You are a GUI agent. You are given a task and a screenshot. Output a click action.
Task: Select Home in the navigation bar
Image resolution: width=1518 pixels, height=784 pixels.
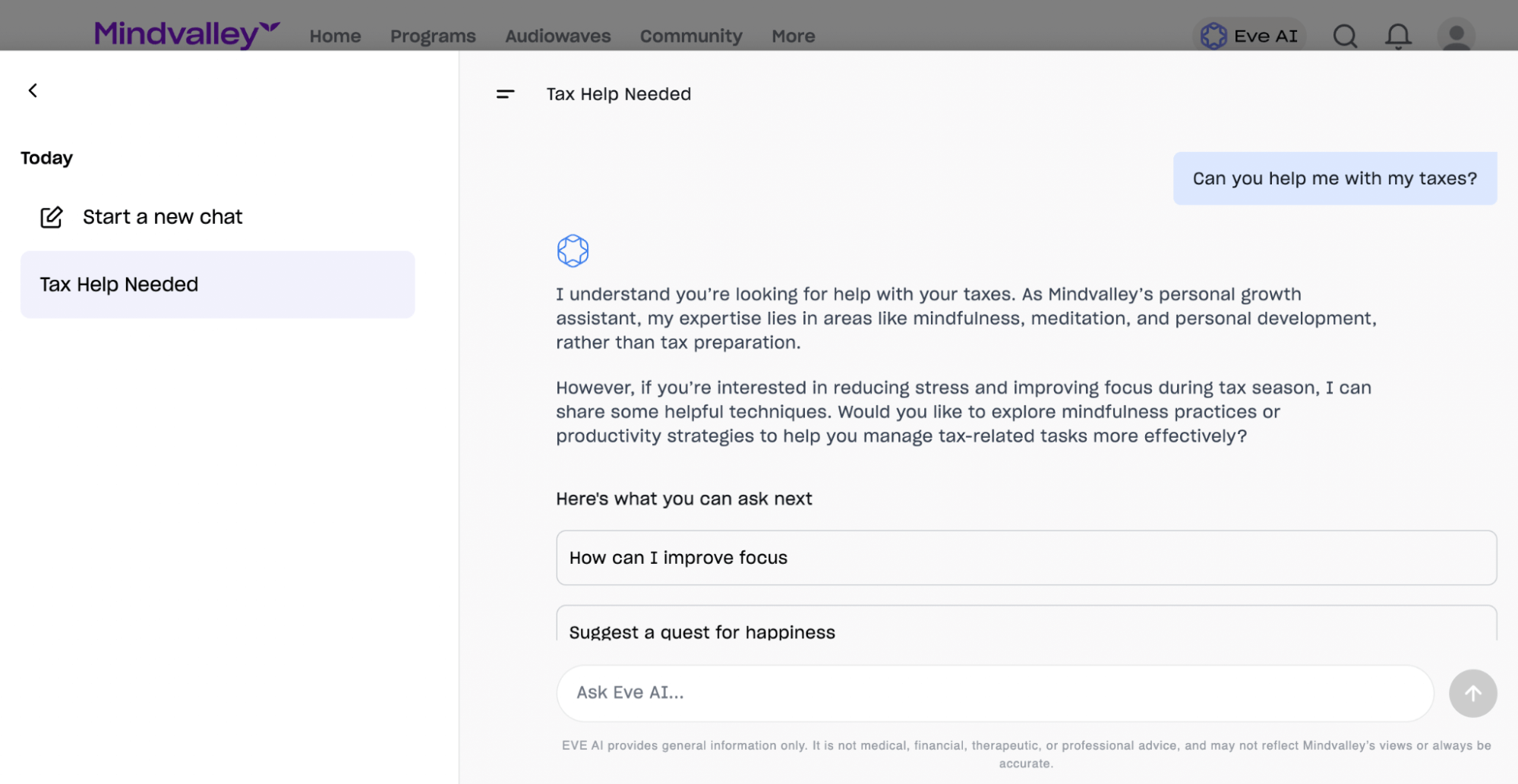pos(335,36)
